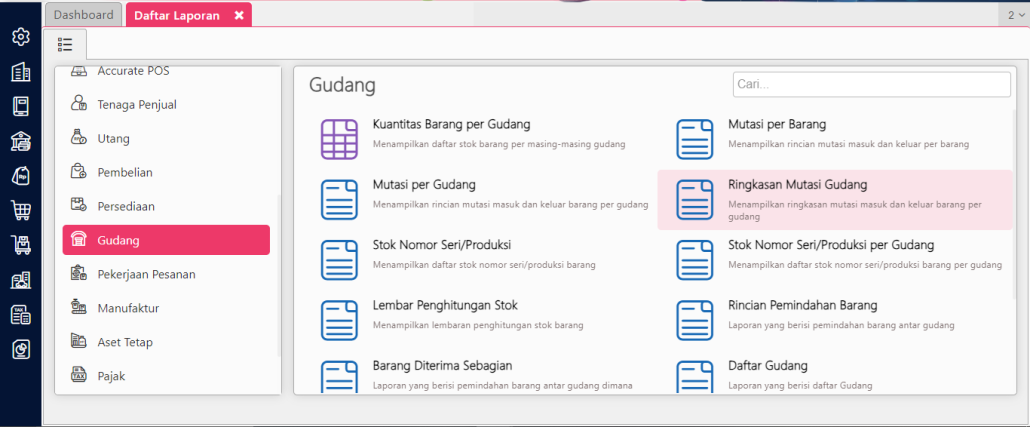This screenshot has height=427, width=1030.
Task: Open the cash and bank sidebar icon
Action: click(x=20, y=141)
